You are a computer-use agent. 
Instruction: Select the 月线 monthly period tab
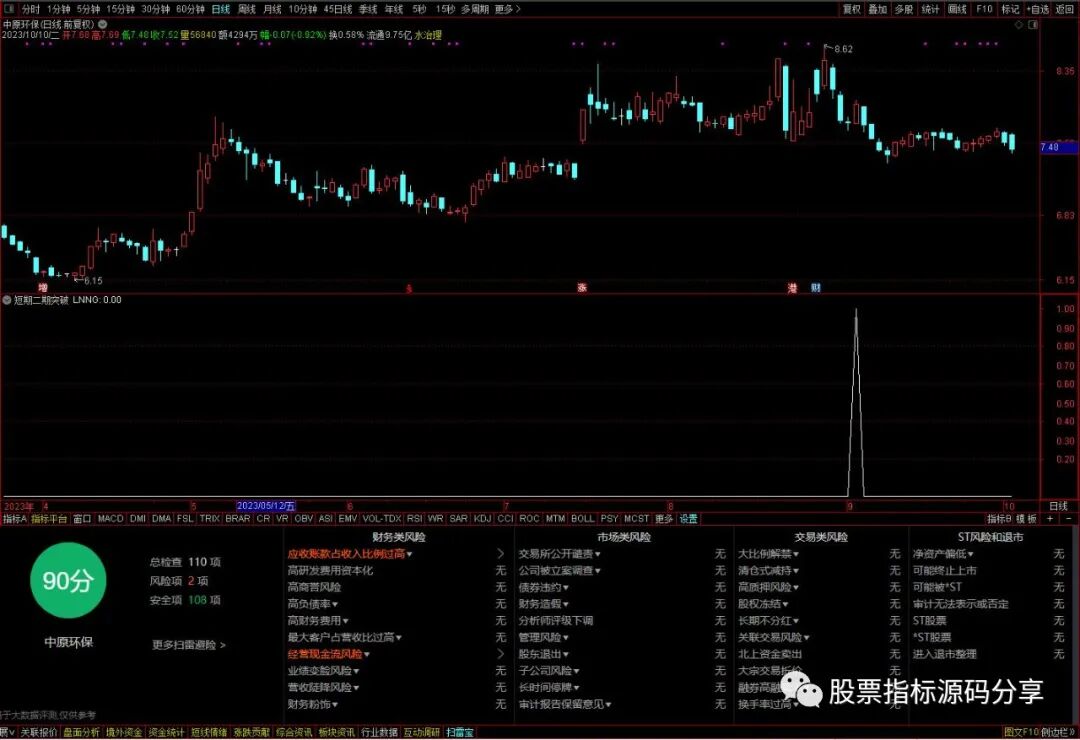(272, 9)
